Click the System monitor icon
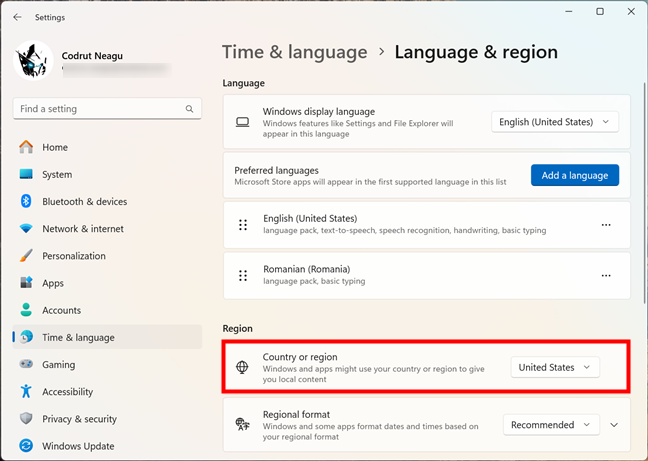The image size is (648, 461). click(26, 174)
